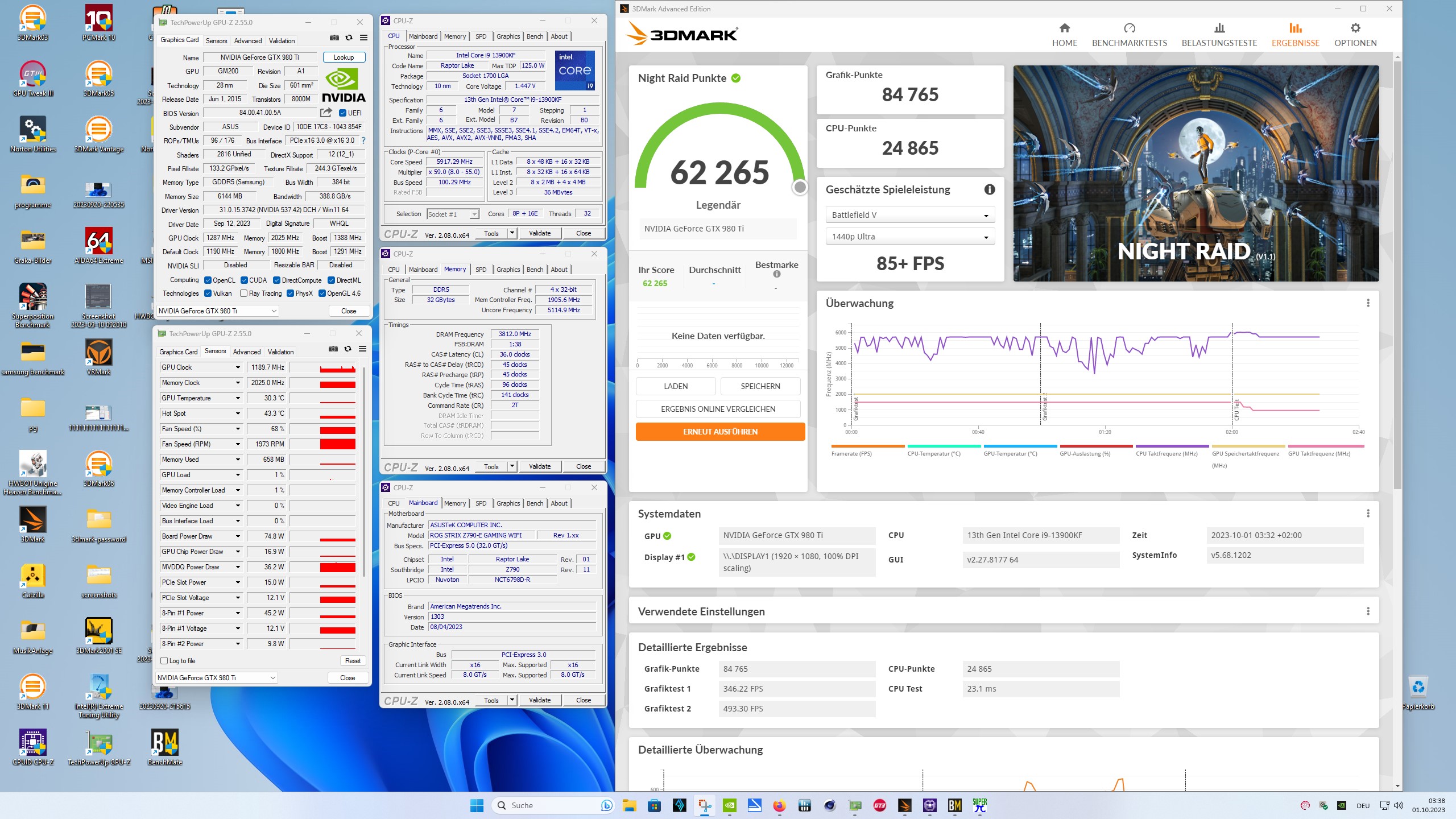Switch to Advanced tab in upper GPU-Z window
Viewport: 1456px width, 819px height.
(x=248, y=41)
